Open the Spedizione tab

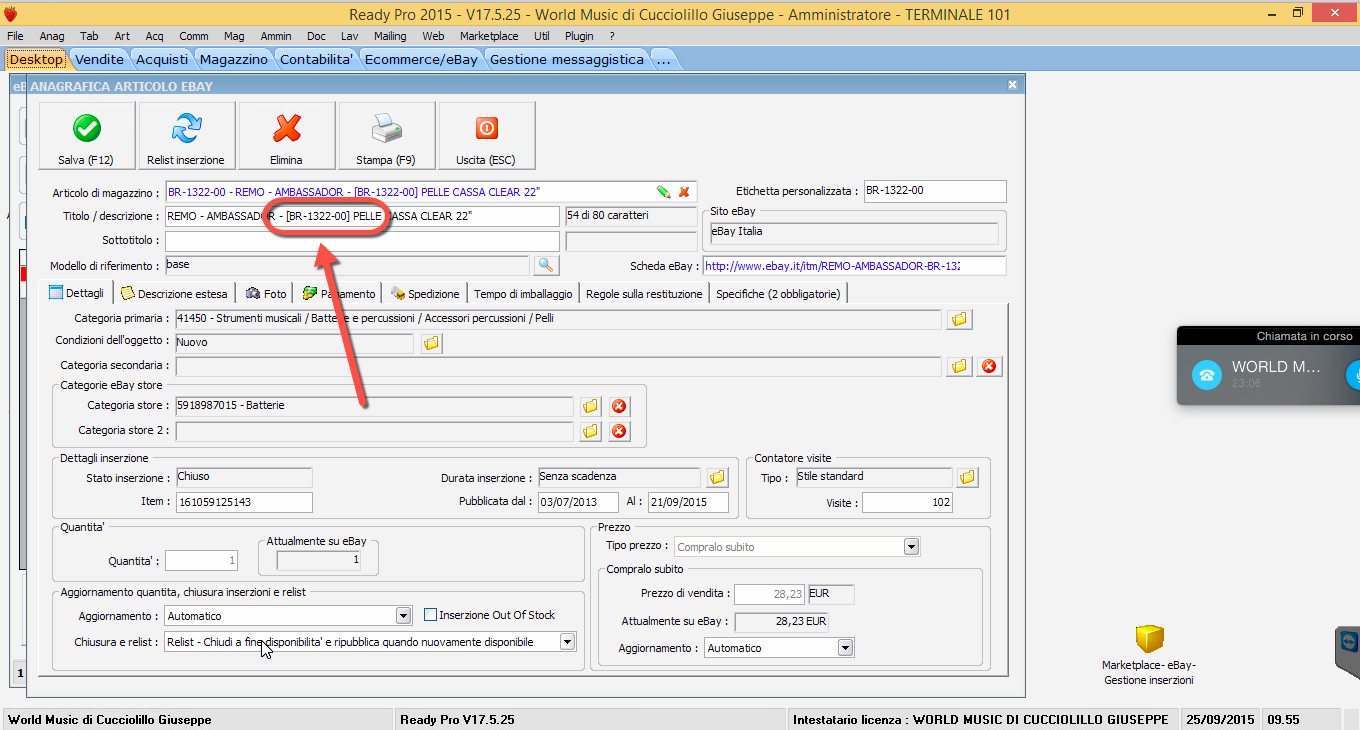point(426,293)
